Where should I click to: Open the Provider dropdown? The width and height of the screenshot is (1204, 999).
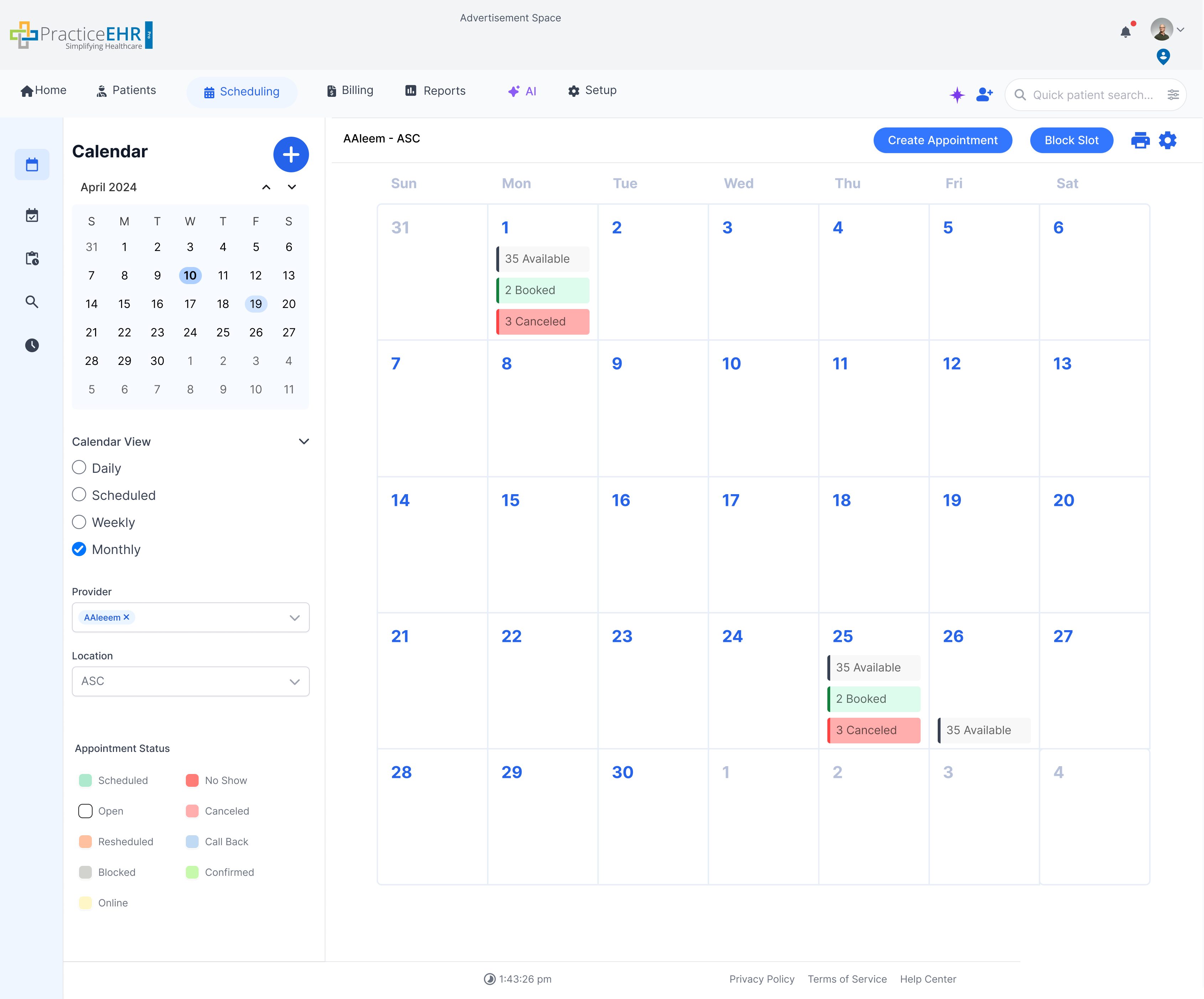[294, 618]
